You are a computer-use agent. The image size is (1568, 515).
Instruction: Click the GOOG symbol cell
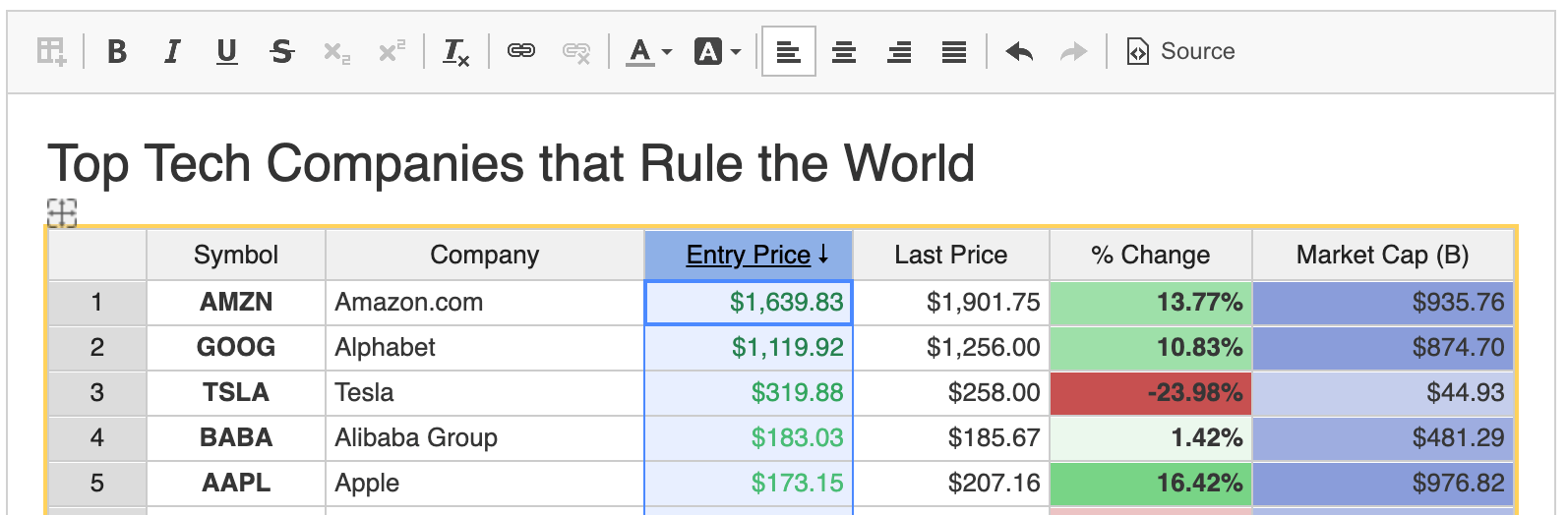coord(236,348)
